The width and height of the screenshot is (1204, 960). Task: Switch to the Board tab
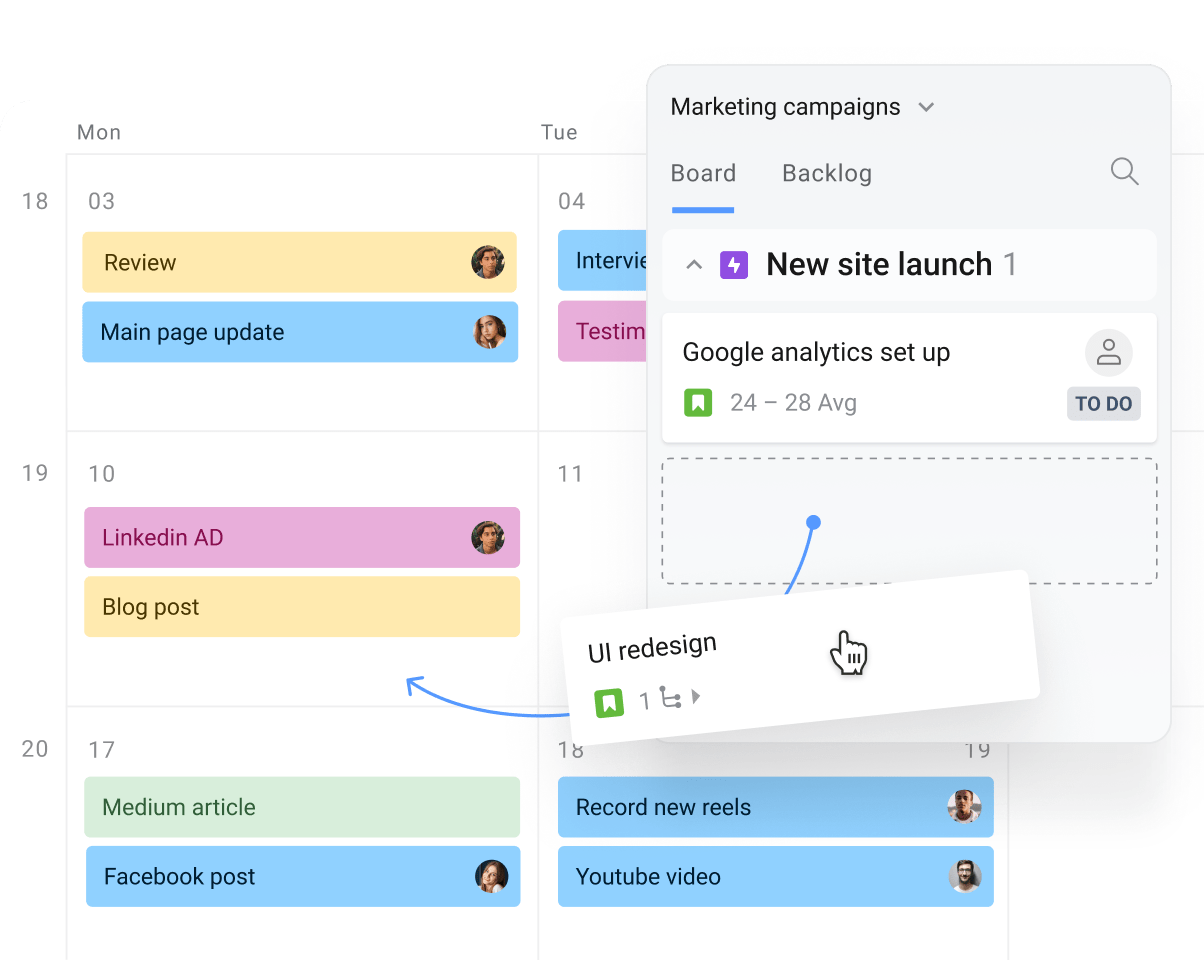[703, 172]
